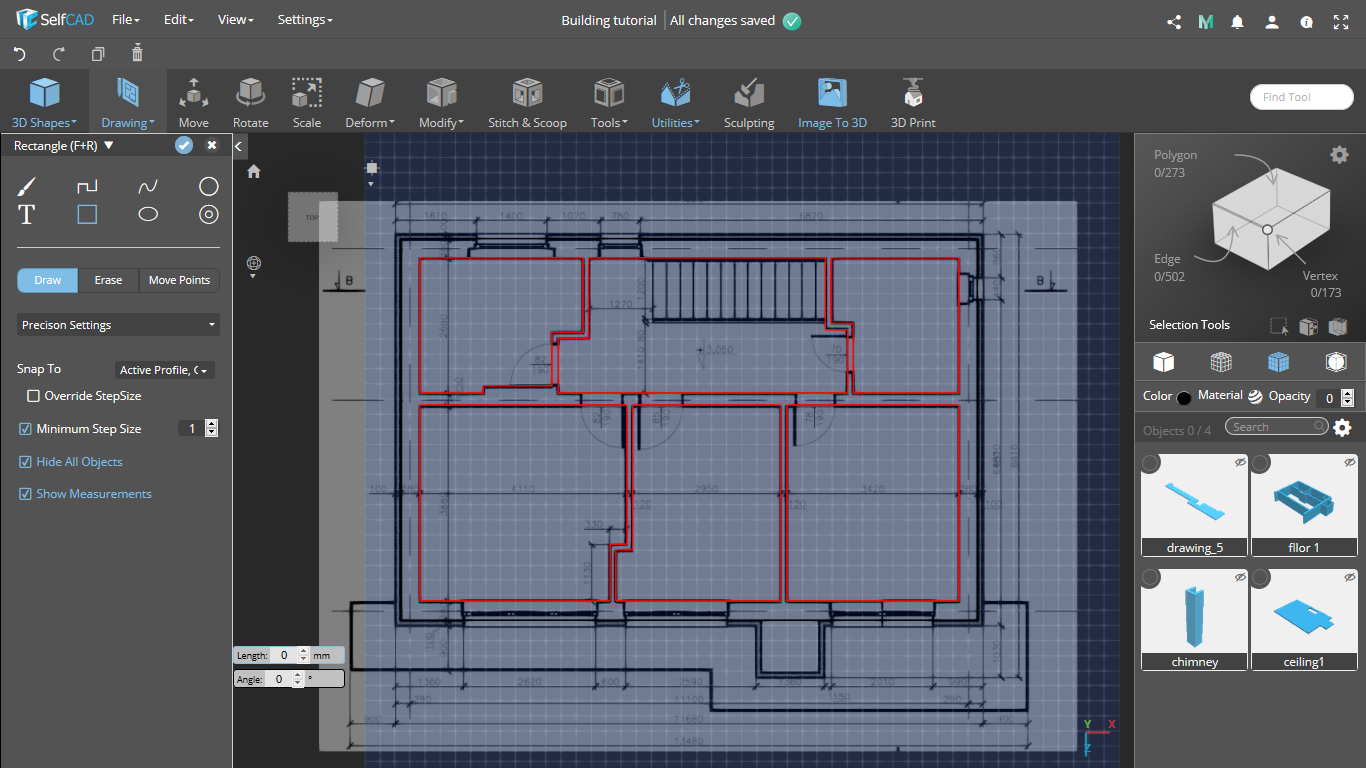Click the Undo arrow icon
The height and width of the screenshot is (768, 1366).
pyautogui.click(x=19, y=54)
